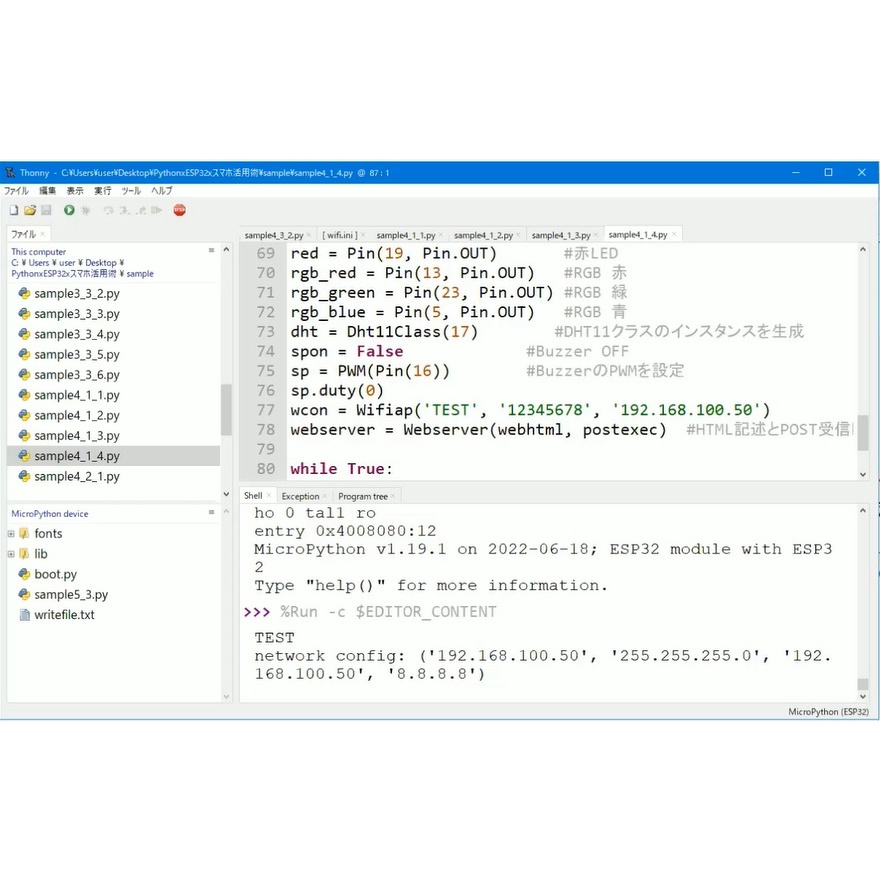Switch to the Program tree tab
Viewport: 880px width, 880px height.
tap(363, 496)
